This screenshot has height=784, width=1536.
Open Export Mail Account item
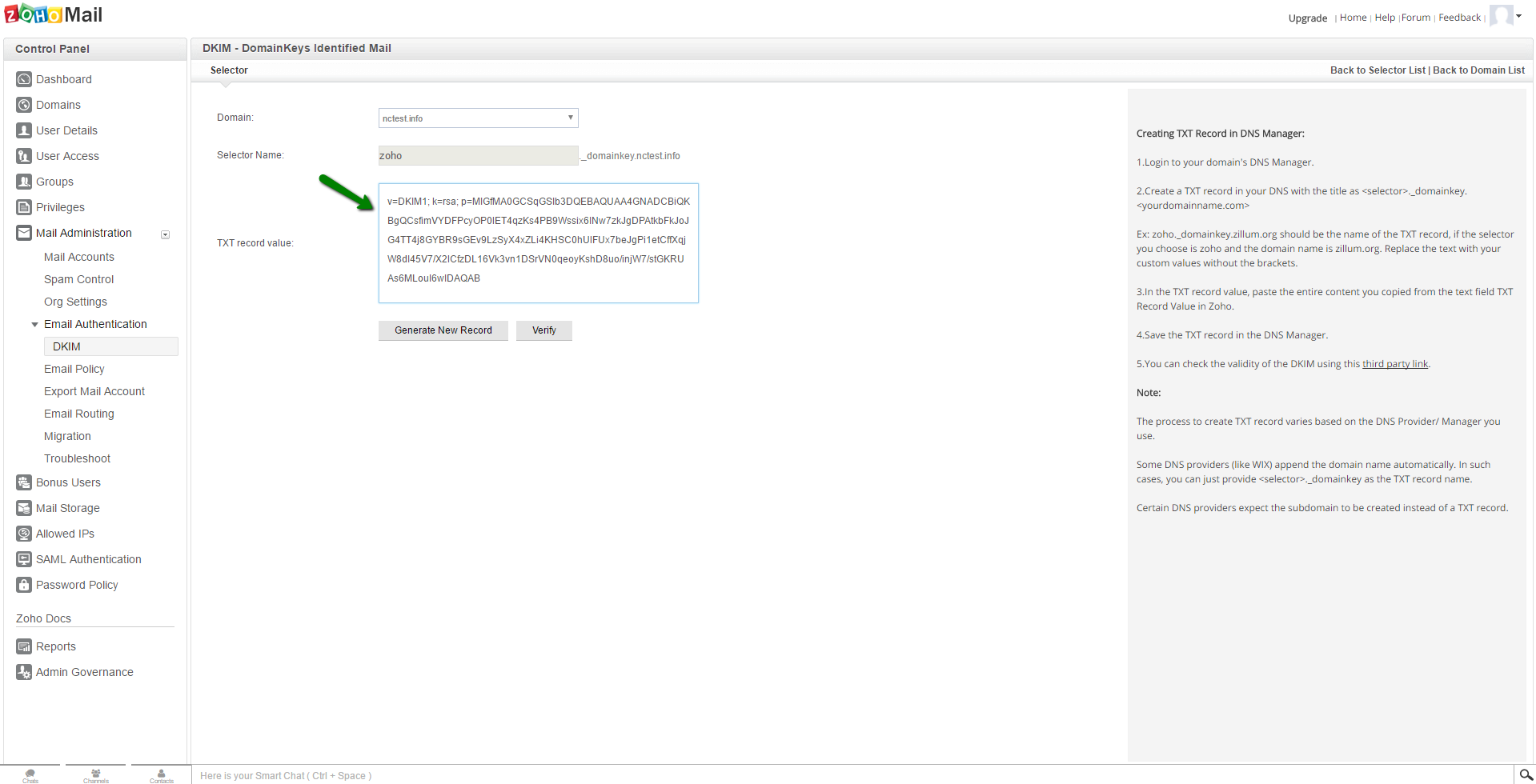(94, 391)
